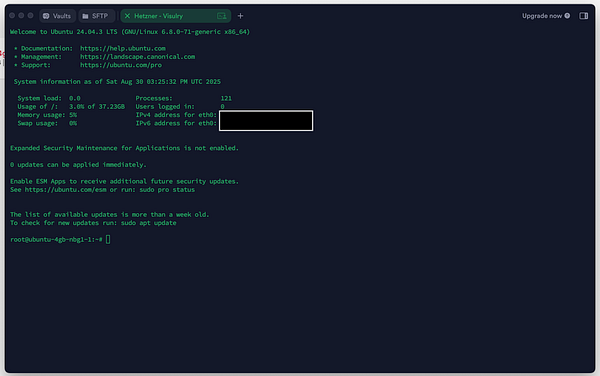The width and height of the screenshot is (600, 376).
Task: Click the https://ubuntu.com/pro support link
Action: [121, 65]
